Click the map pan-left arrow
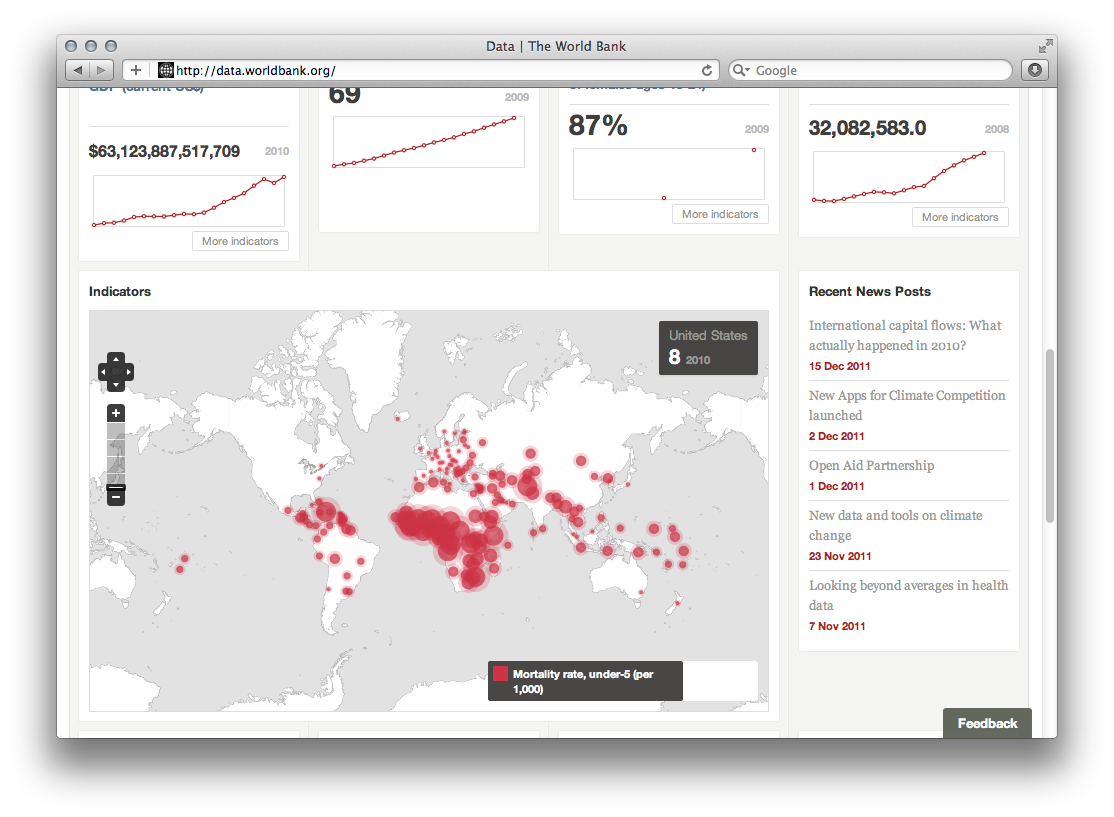 (x=103, y=371)
